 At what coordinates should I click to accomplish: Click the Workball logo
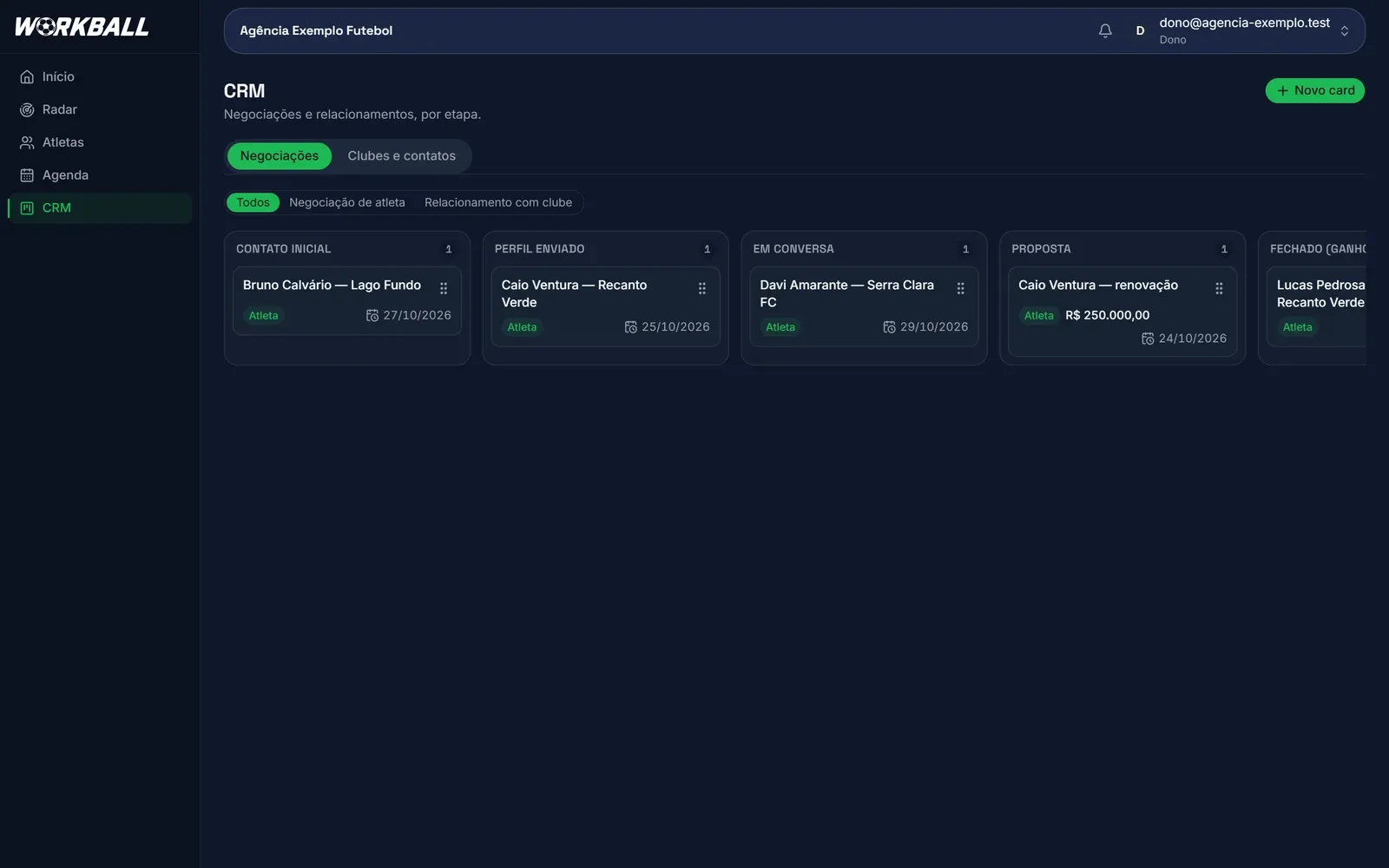(82, 27)
